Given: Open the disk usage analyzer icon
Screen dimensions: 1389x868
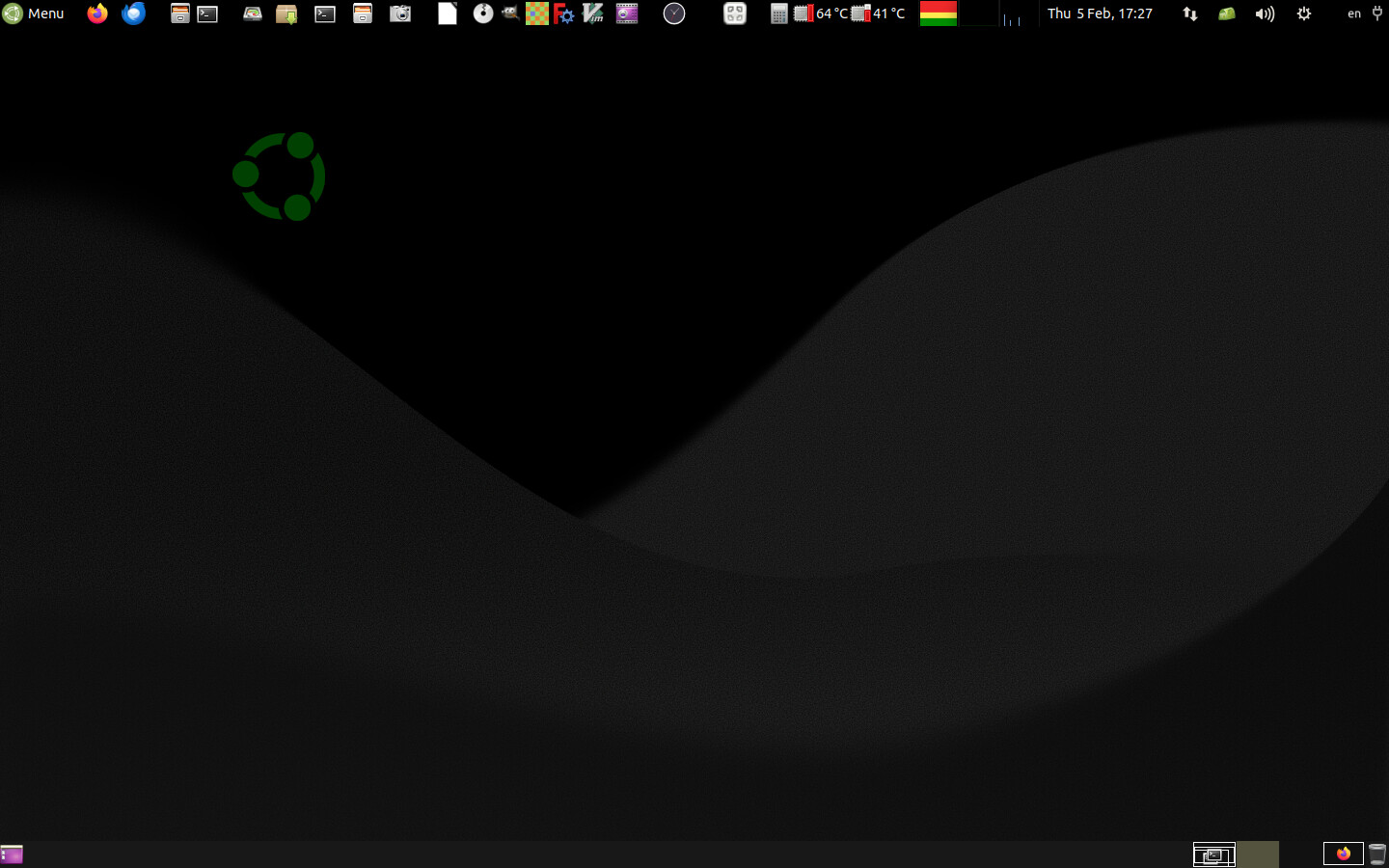Looking at the screenshot, I should click(x=252, y=14).
